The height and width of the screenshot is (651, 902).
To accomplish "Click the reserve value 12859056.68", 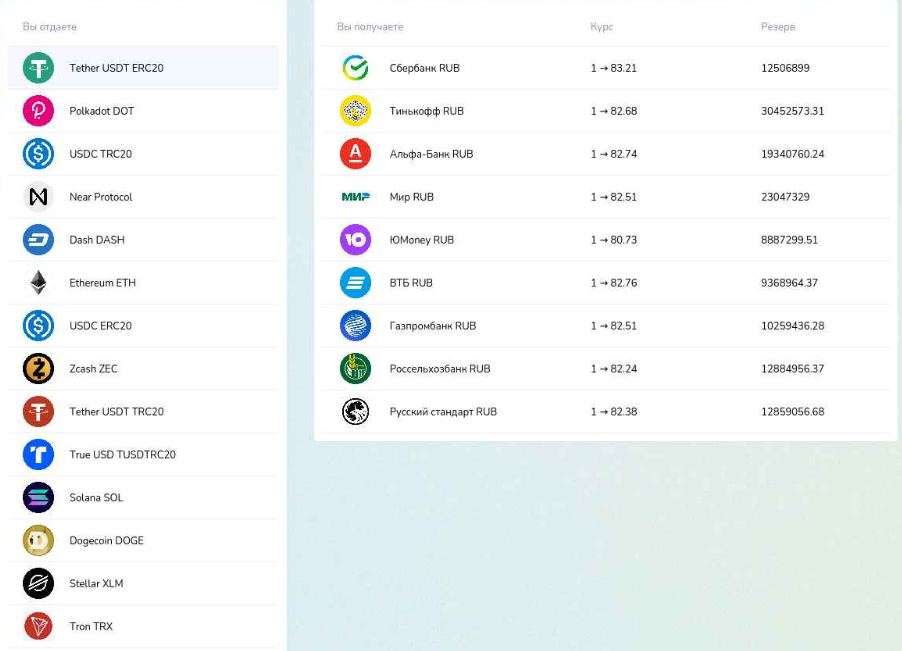I will [x=793, y=412].
